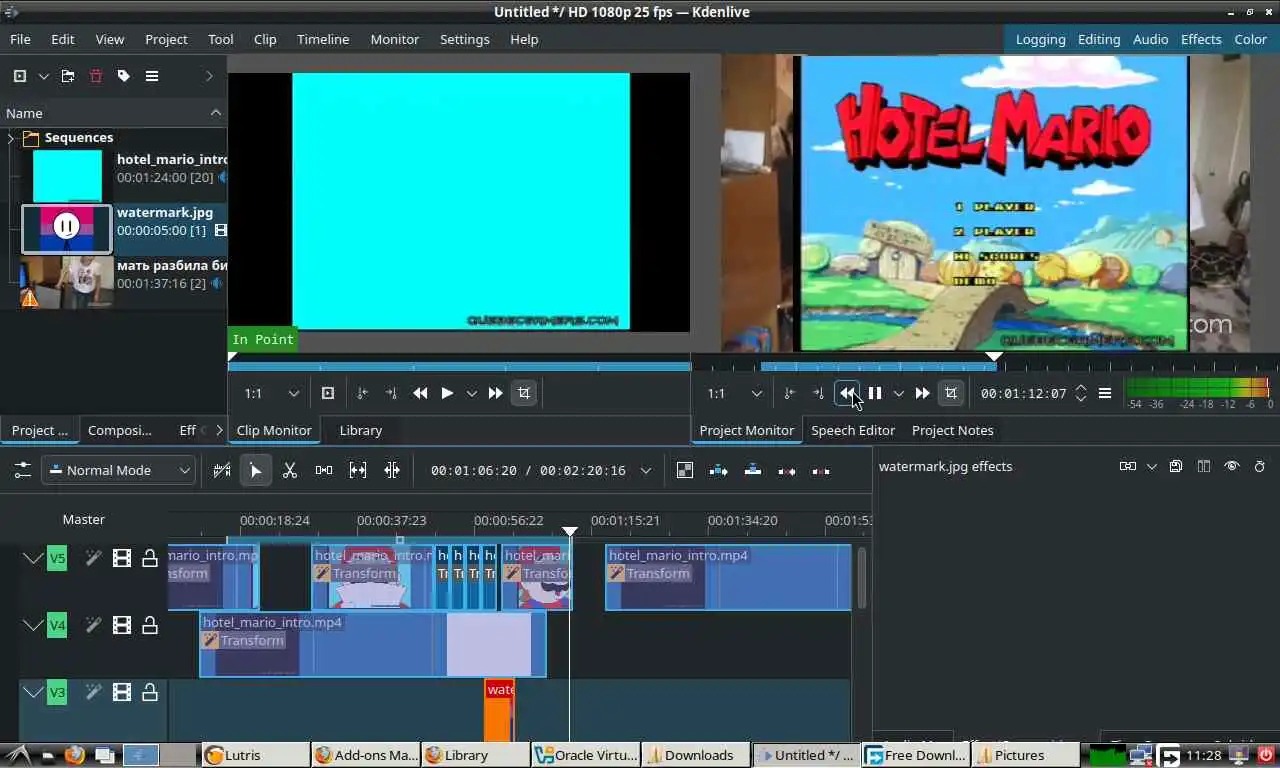The height and width of the screenshot is (768, 1280).
Task: Toggle effects on track V3
Action: (93, 692)
